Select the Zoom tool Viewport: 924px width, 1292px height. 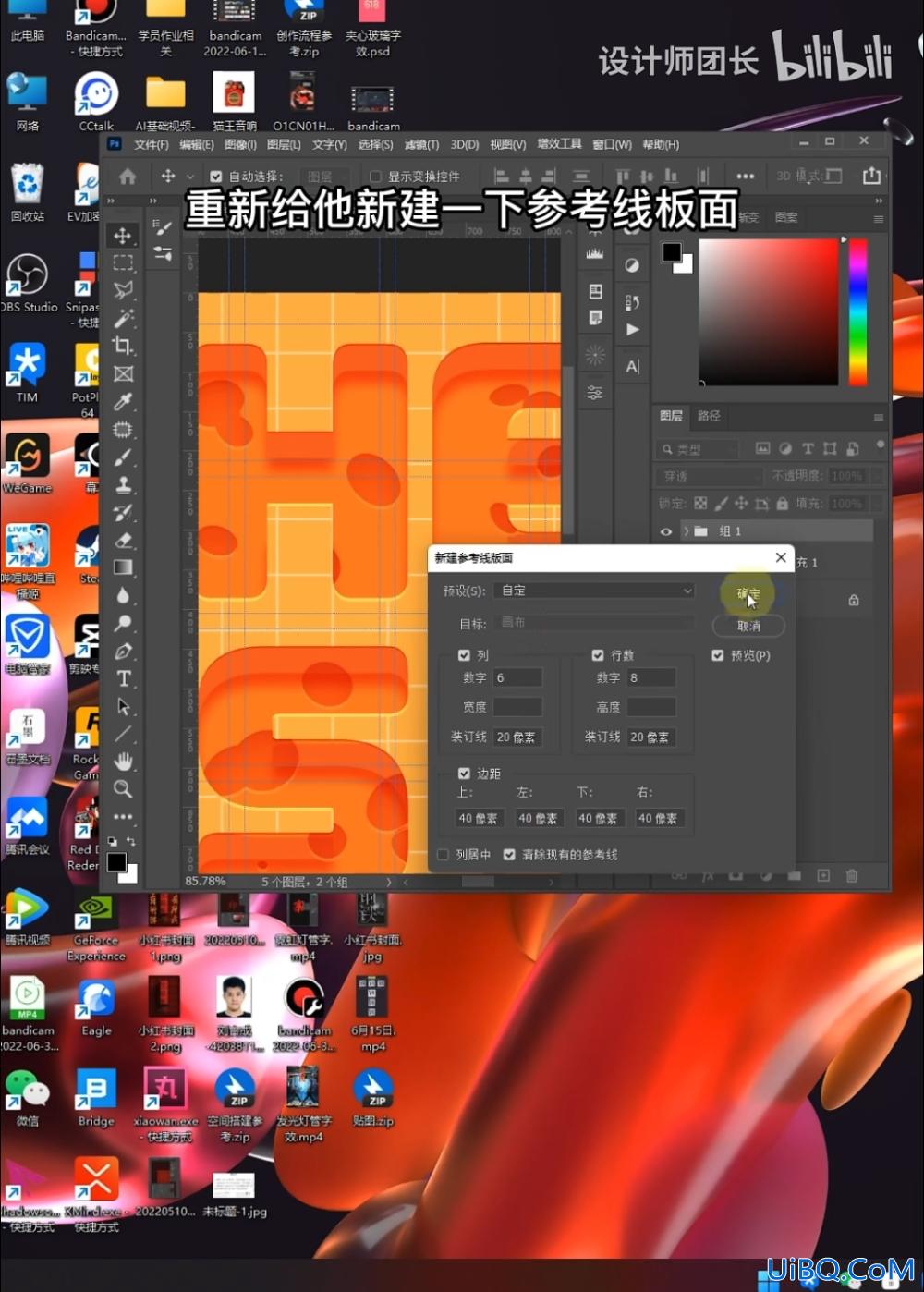click(x=123, y=789)
